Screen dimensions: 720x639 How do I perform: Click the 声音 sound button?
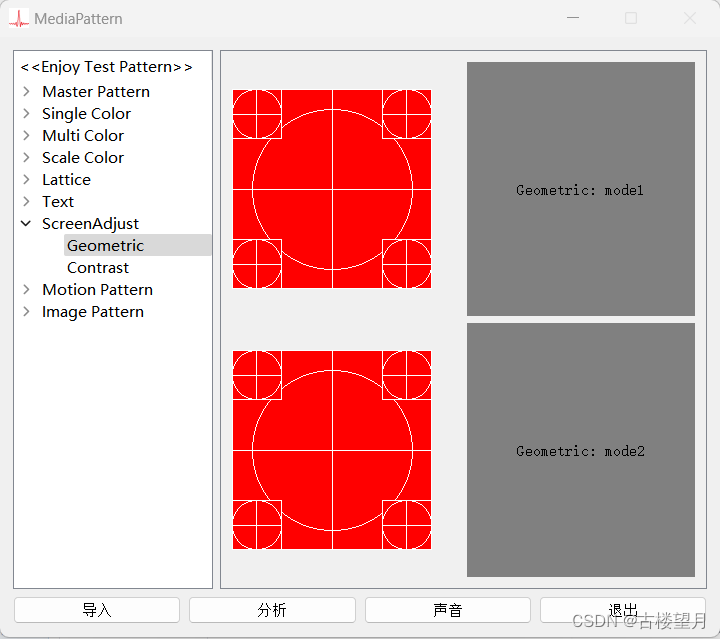[x=448, y=610]
